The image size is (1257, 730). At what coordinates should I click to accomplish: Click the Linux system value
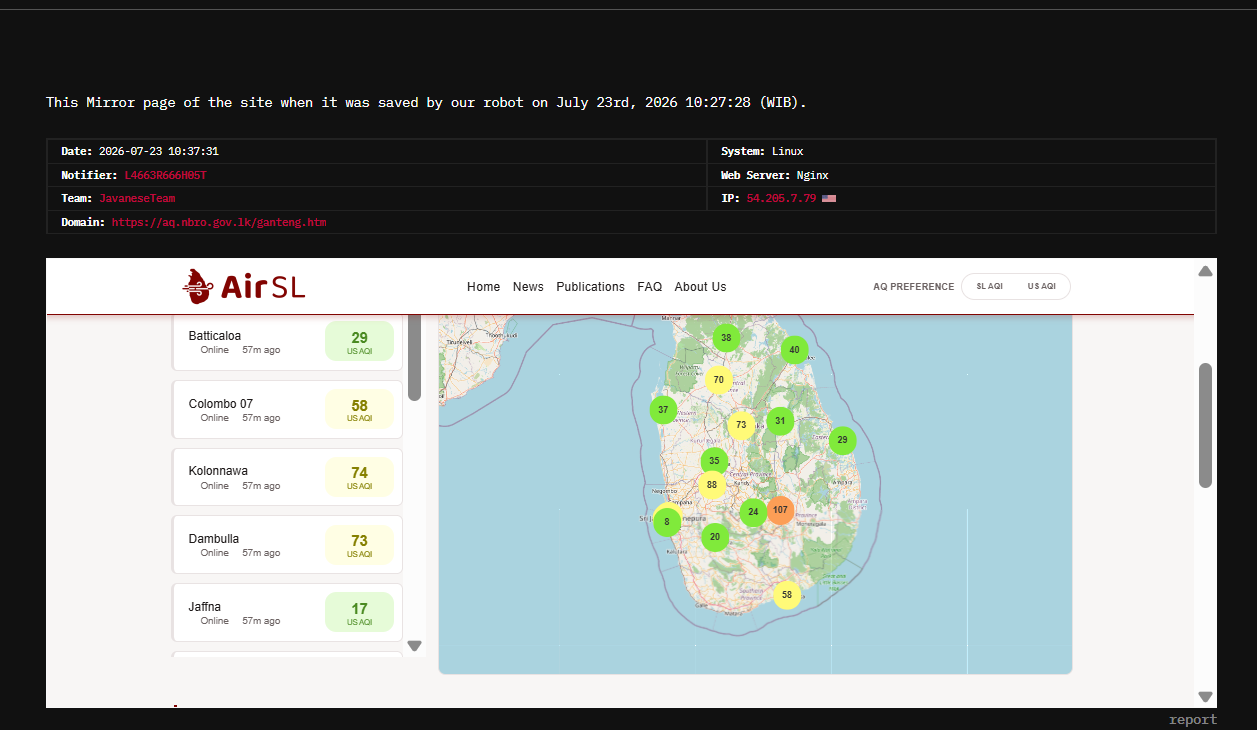787,152
